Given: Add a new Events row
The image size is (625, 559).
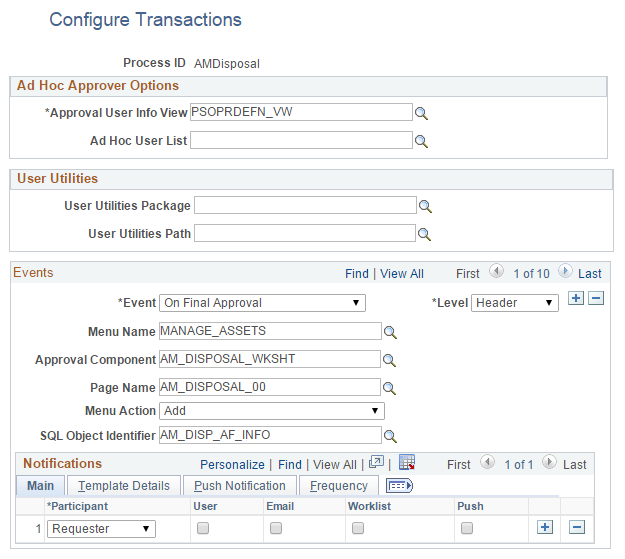Looking at the screenshot, I should (x=576, y=298).
